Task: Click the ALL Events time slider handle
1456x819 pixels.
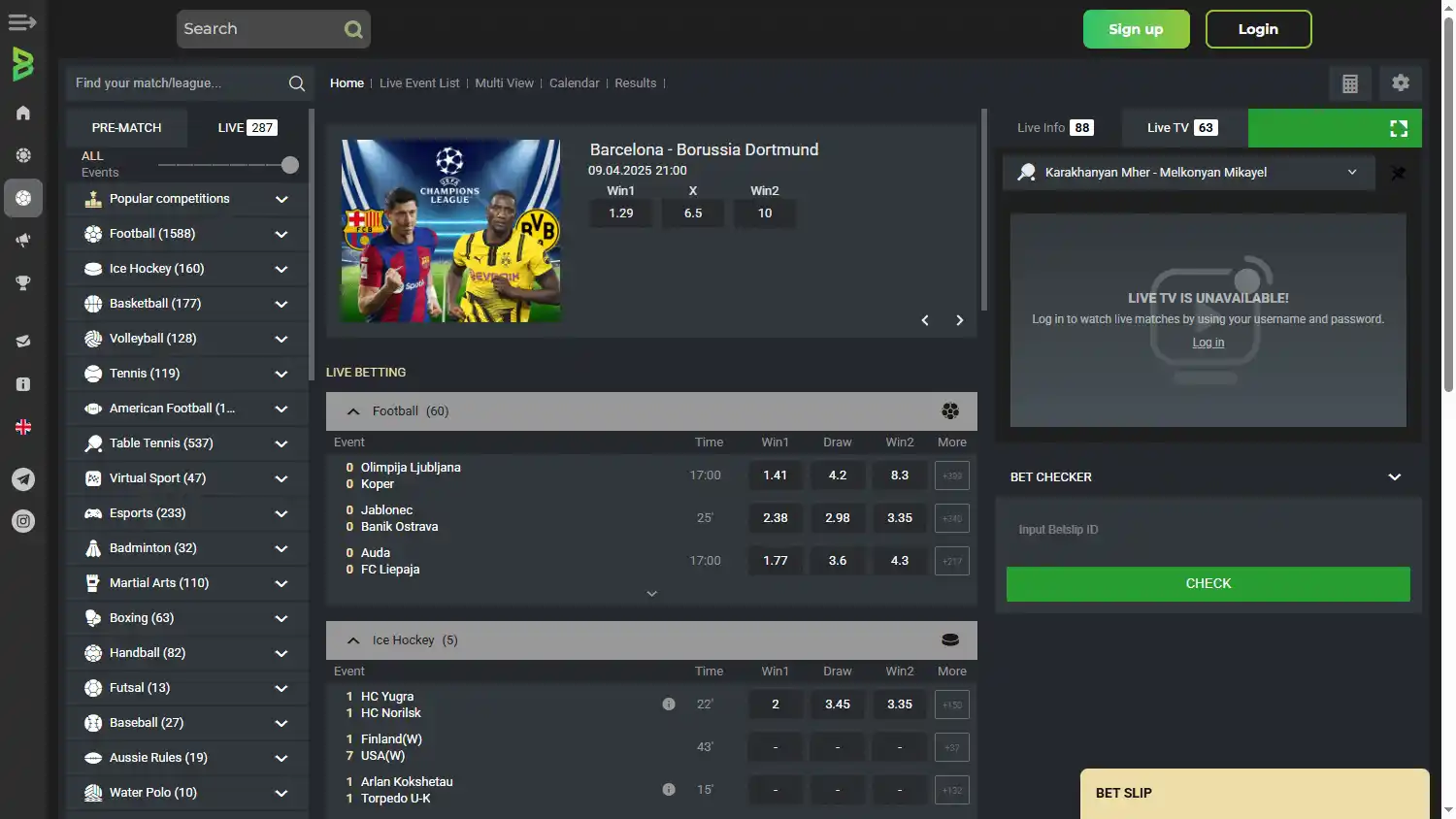Action: (x=289, y=165)
